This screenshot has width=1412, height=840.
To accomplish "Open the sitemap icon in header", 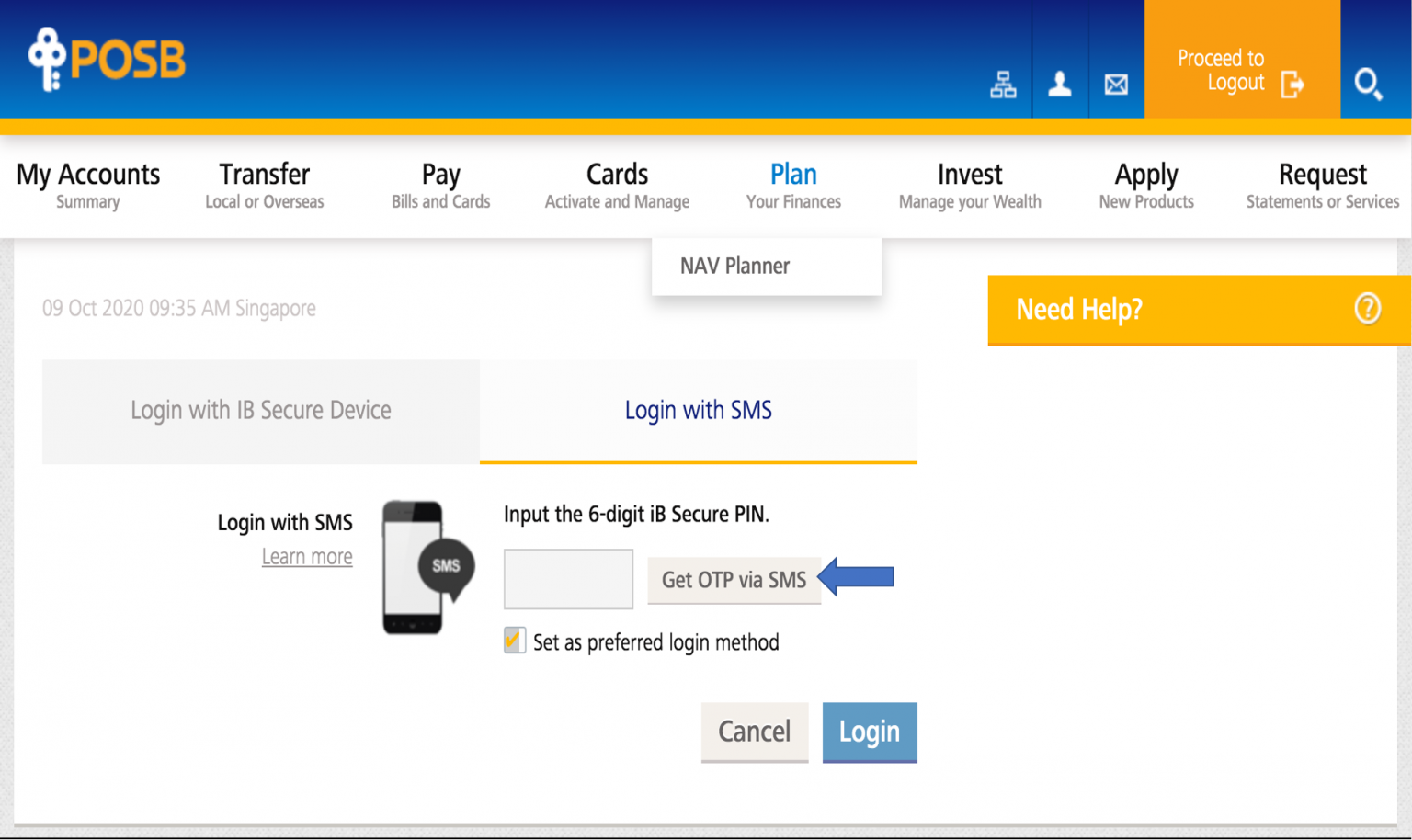I will [1003, 85].
